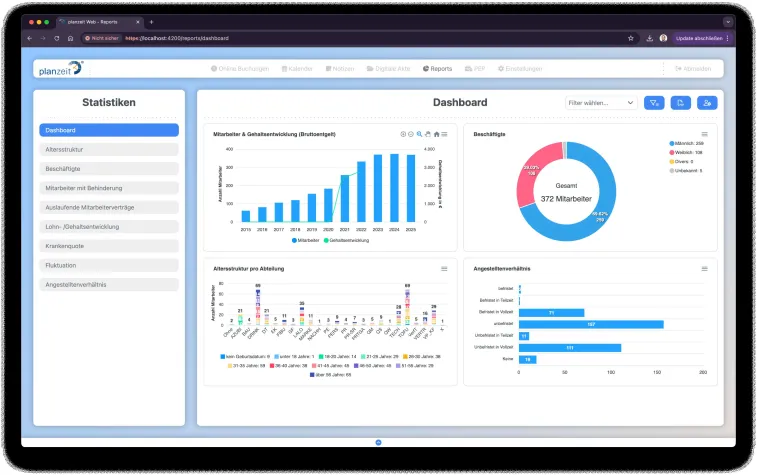Open the Angestelltenverhältnis chart menu
Screen dimensions: 757x475
[x=704, y=269]
